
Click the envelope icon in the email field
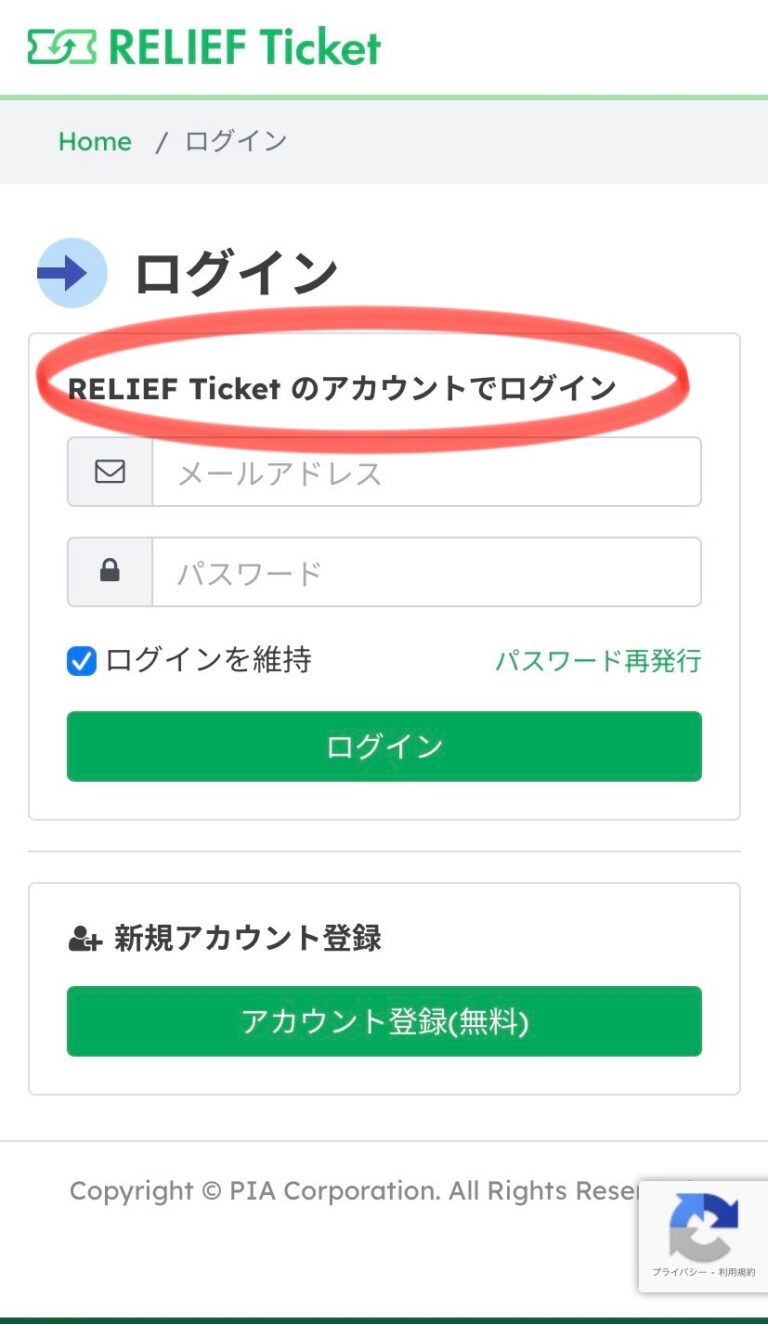coord(109,471)
